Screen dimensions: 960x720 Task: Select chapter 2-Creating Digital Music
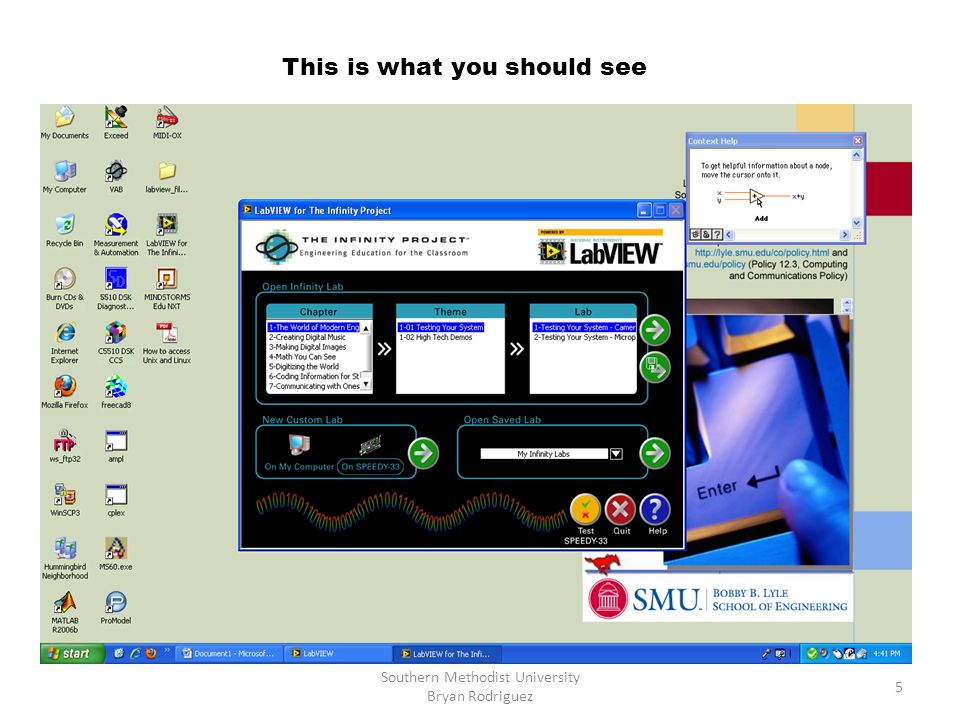click(307, 337)
